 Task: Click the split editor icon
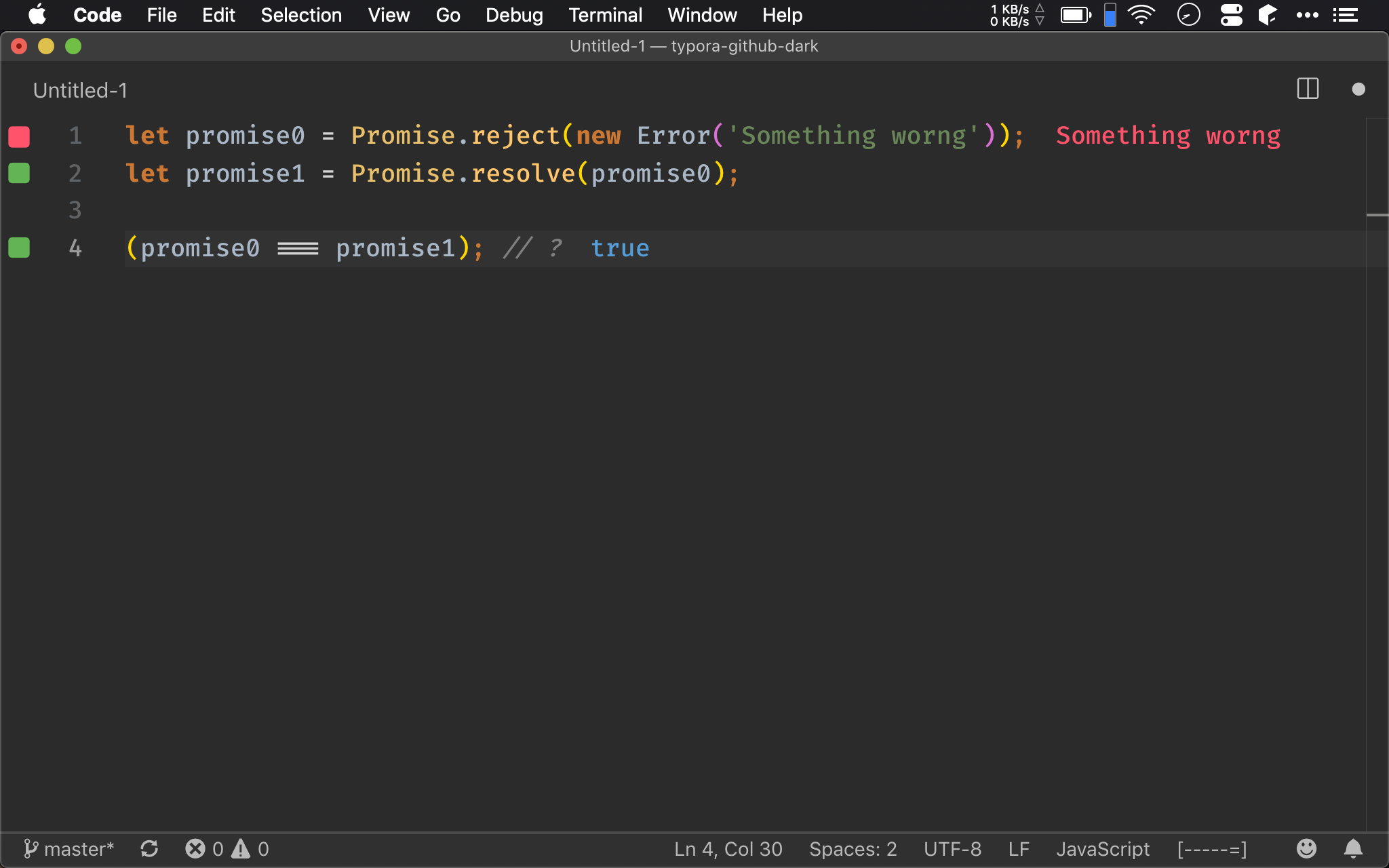[x=1307, y=89]
